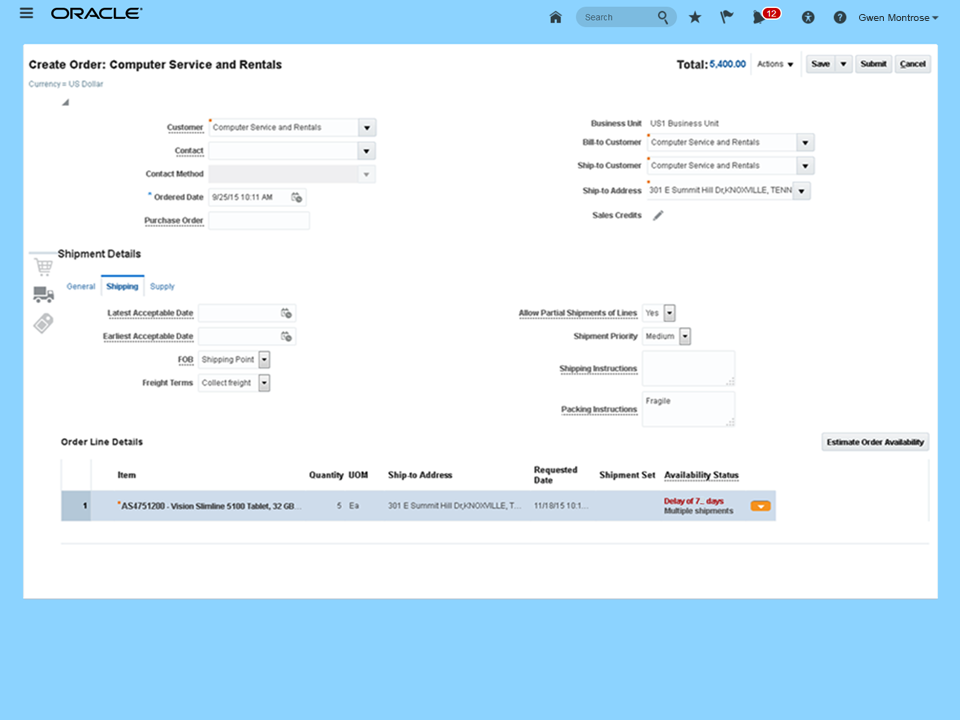Image resolution: width=960 pixels, height=720 pixels.
Task: Open notifications bell with 12 badge
Action: (x=765, y=16)
